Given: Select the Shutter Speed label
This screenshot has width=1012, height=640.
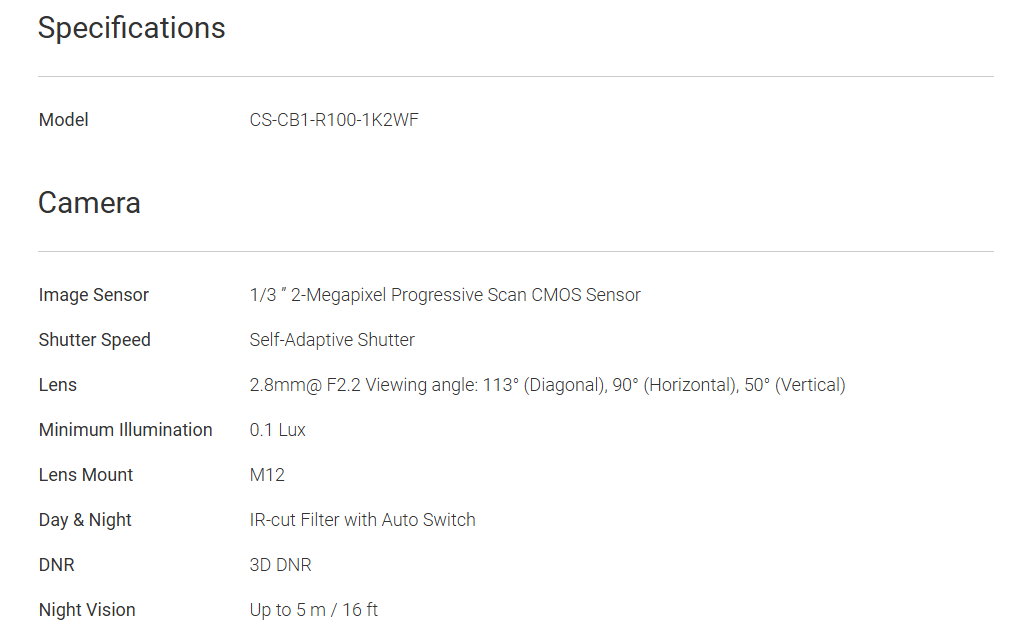Looking at the screenshot, I should click(x=94, y=340).
